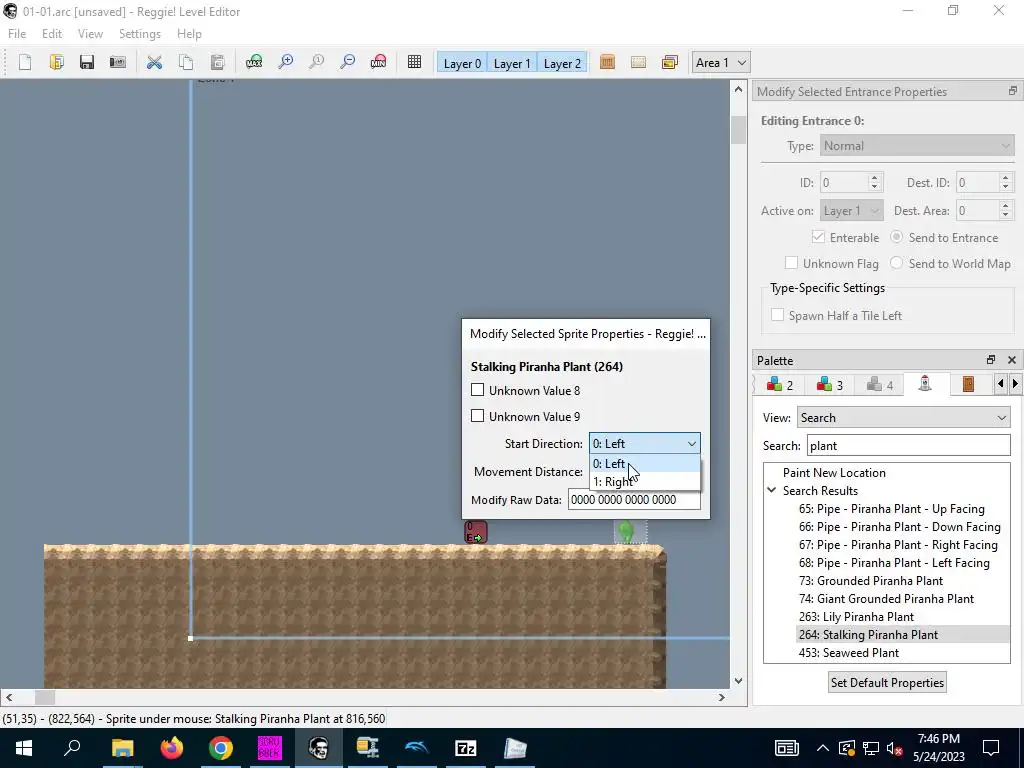Check Unknown Value 9 checkbox
This screenshot has width=1024, height=768.
click(477, 416)
